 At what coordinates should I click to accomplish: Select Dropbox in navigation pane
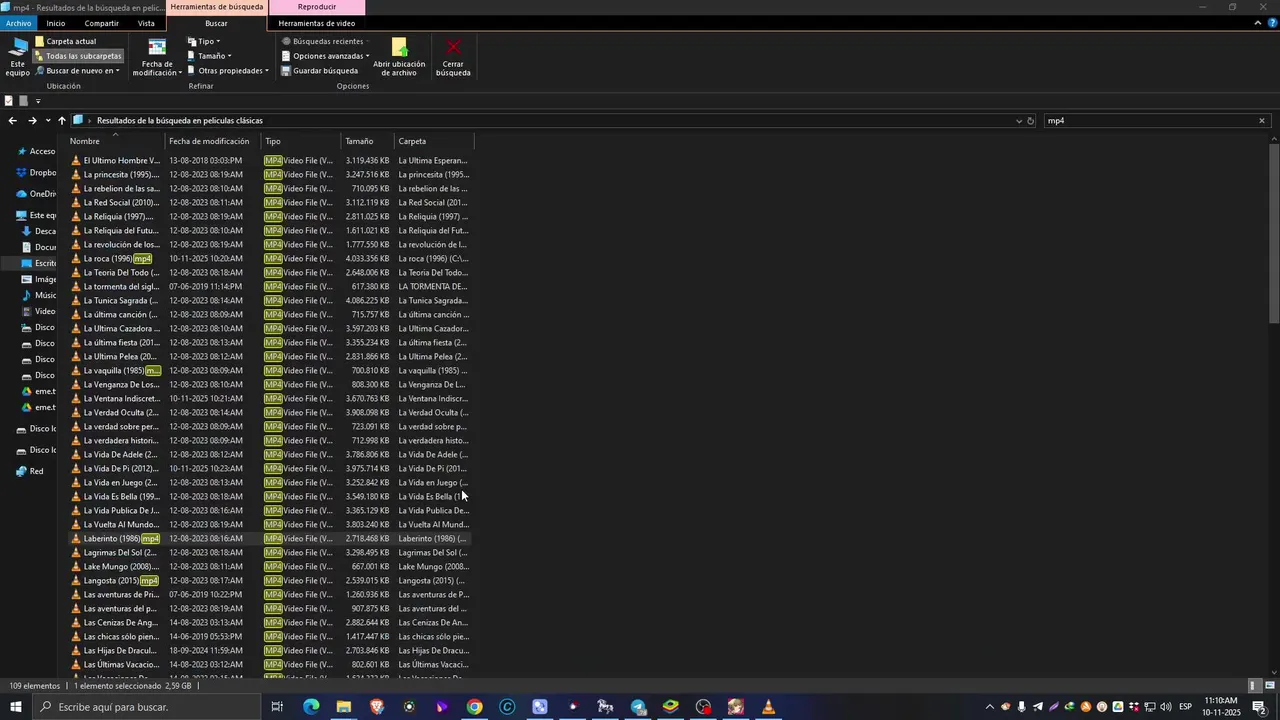(36, 173)
